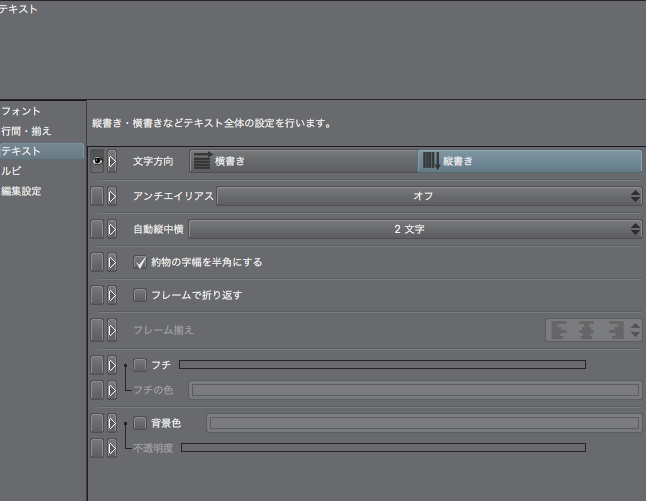Toggle visibility box beside フレームで折り返す row
The width and height of the screenshot is (646, 501).
97,295
